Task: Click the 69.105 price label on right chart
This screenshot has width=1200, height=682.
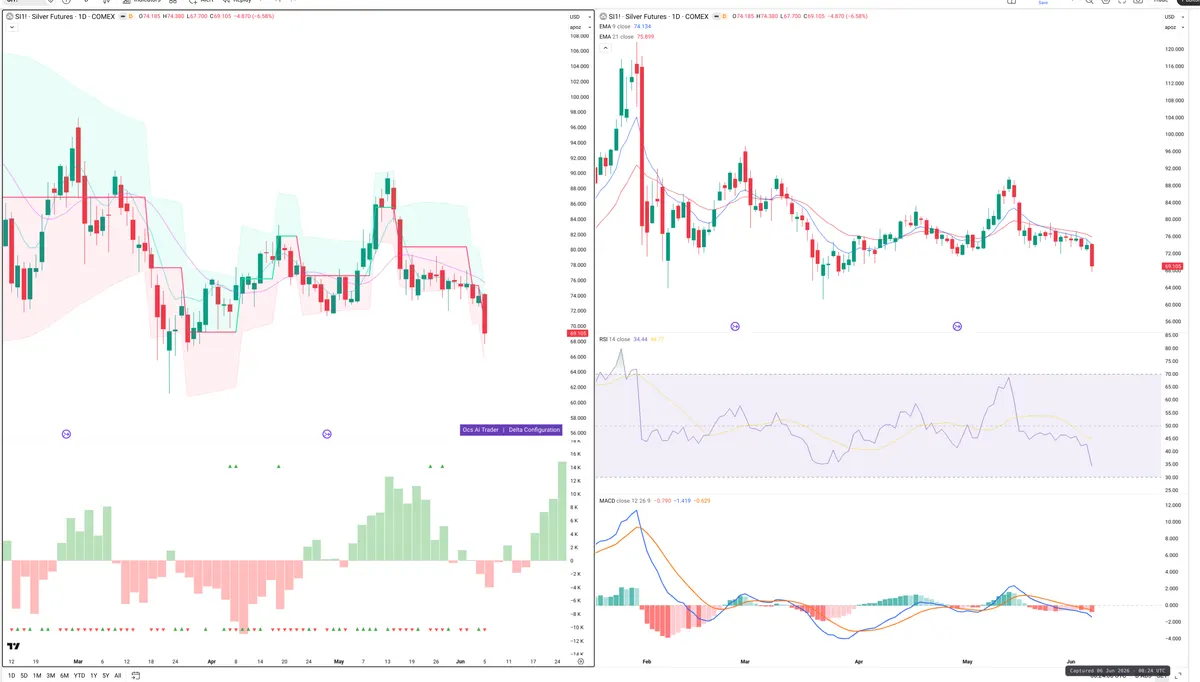Action: 1172,267
